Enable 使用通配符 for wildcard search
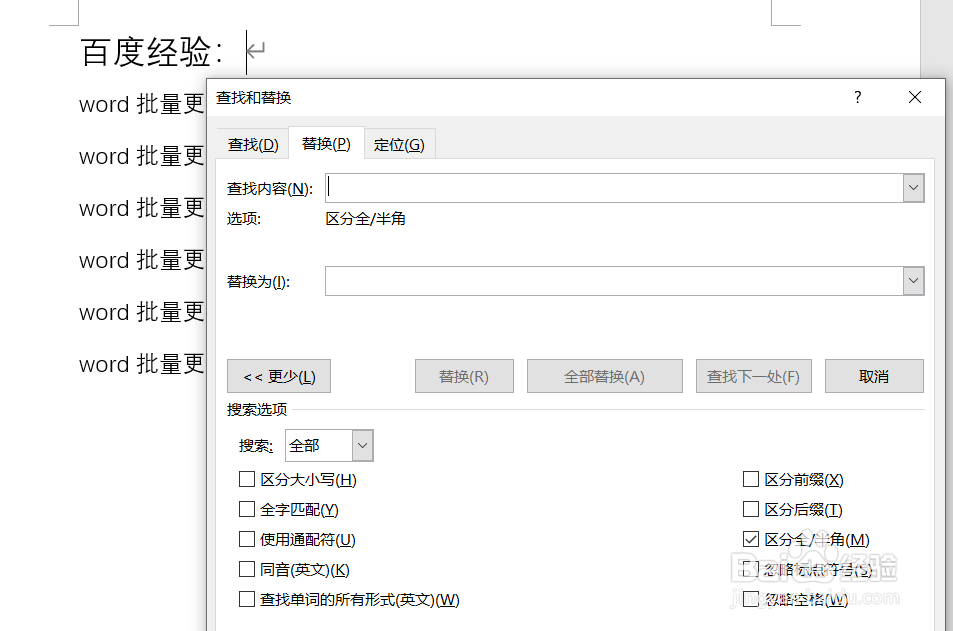This screenshot has height=631, width=953. click(x=247, y=539)
